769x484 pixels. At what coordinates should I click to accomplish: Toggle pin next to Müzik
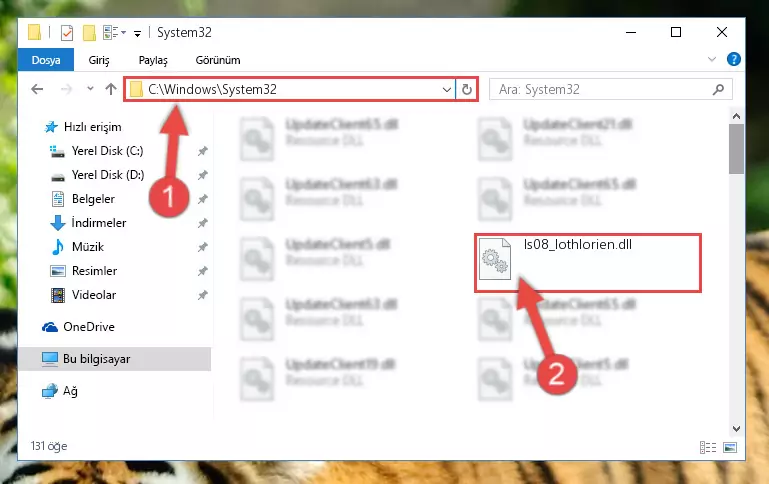(x=202, y=247)
